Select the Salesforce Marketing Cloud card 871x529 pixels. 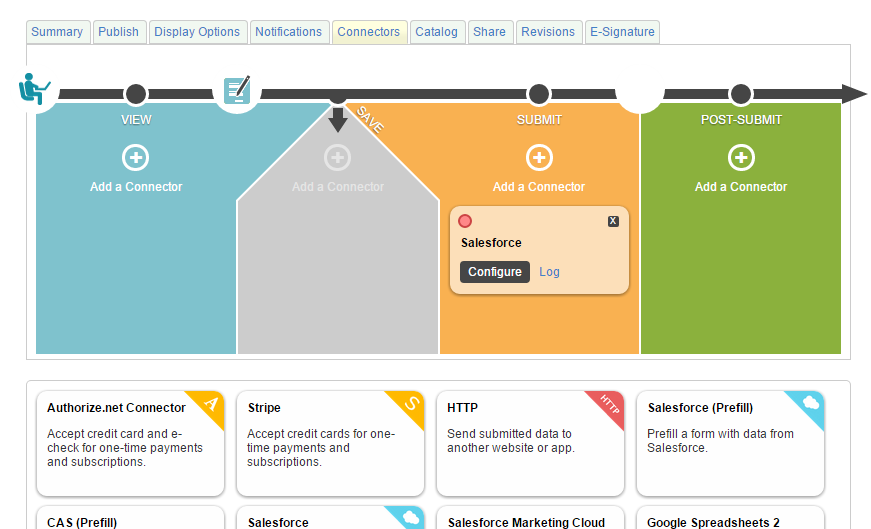pyautogui.click(x=530, y=517)
